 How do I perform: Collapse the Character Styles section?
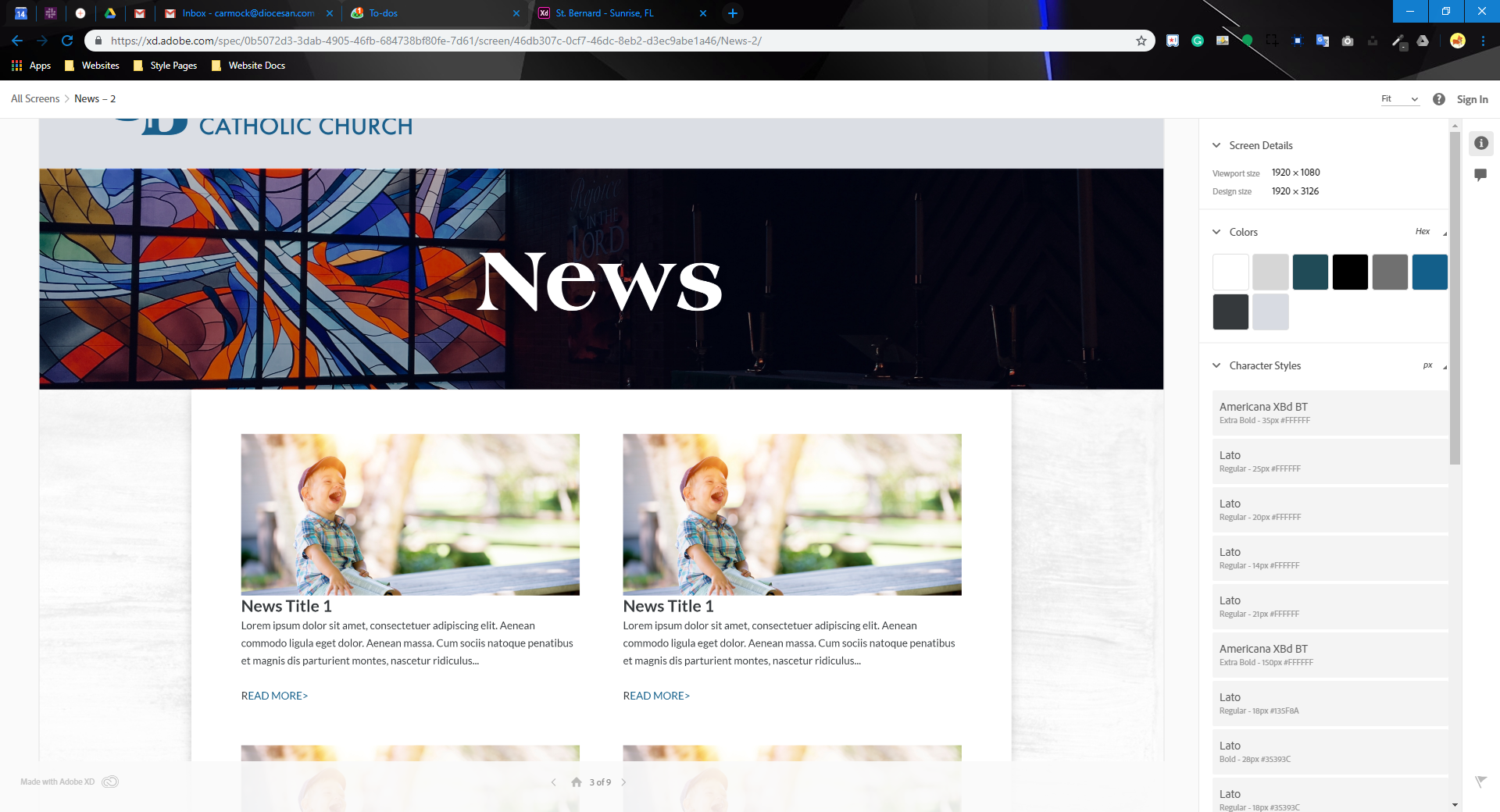1216,365
